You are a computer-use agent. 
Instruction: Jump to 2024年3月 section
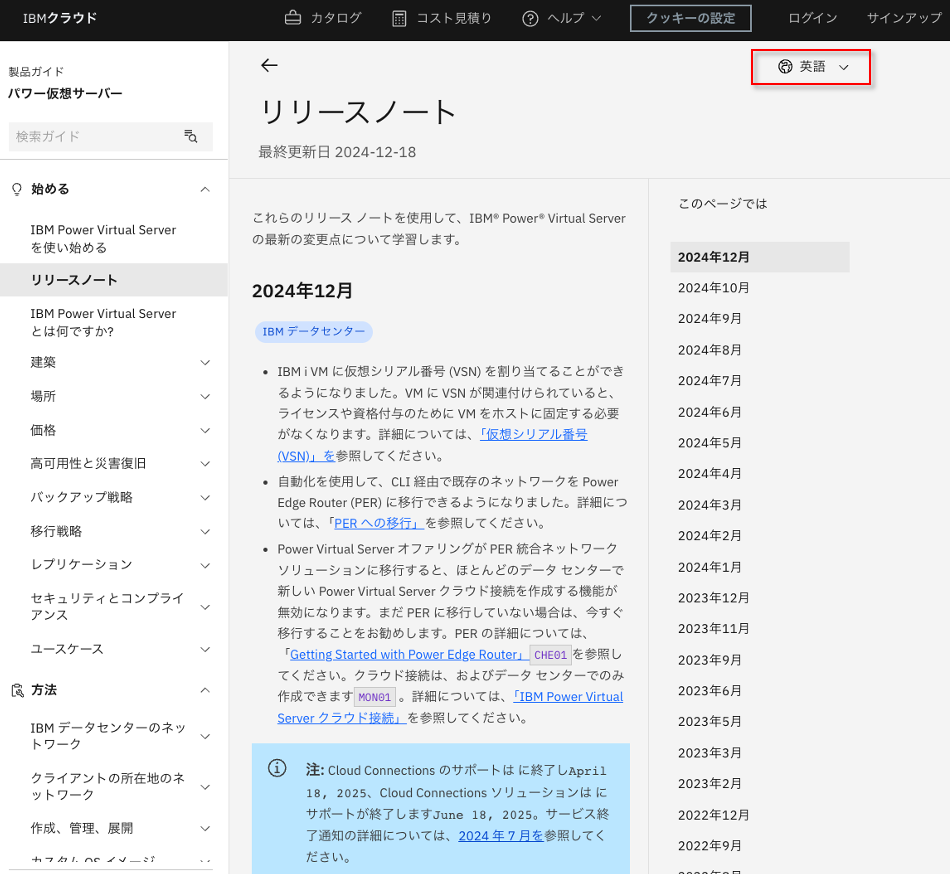(709, 505)
